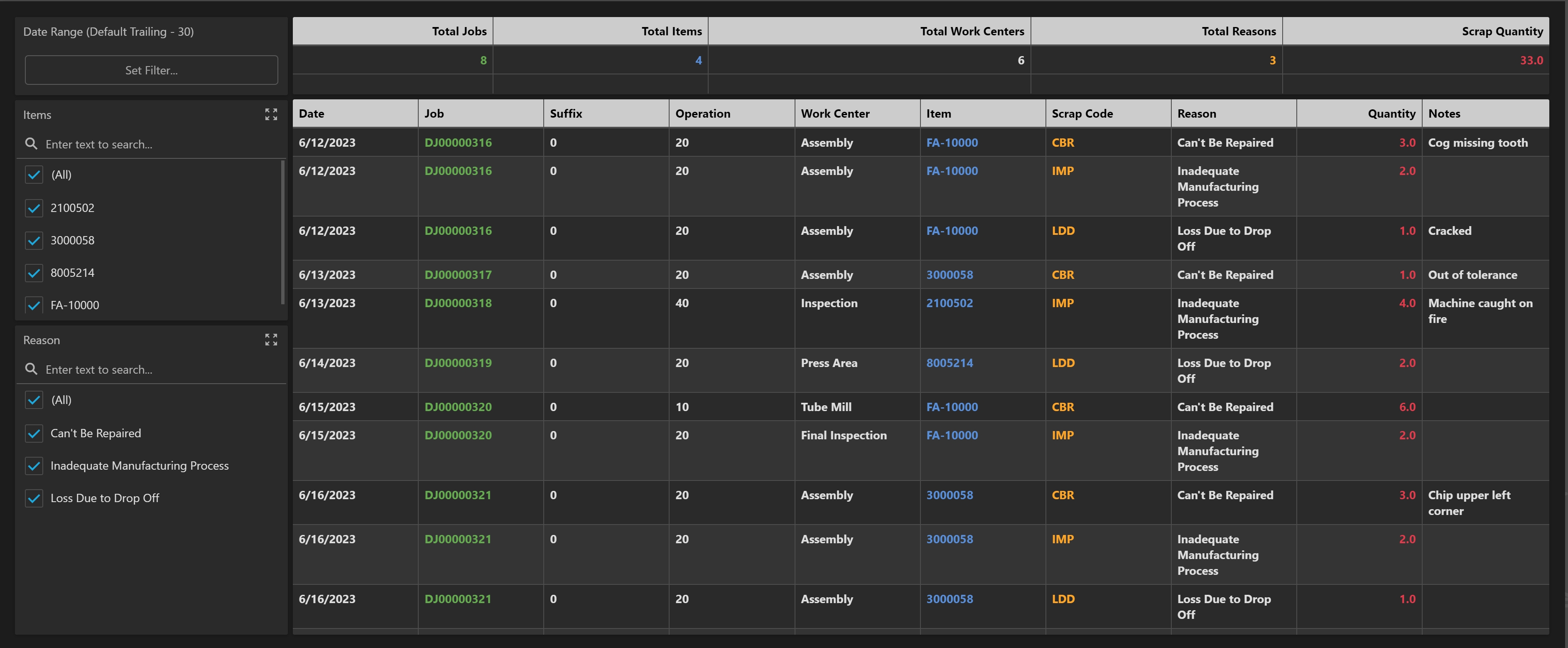The height and width of the screenshot is (648, 1568).
Task: Toggle the 3000058 item checkbox
Action: (x=34, y=240)
